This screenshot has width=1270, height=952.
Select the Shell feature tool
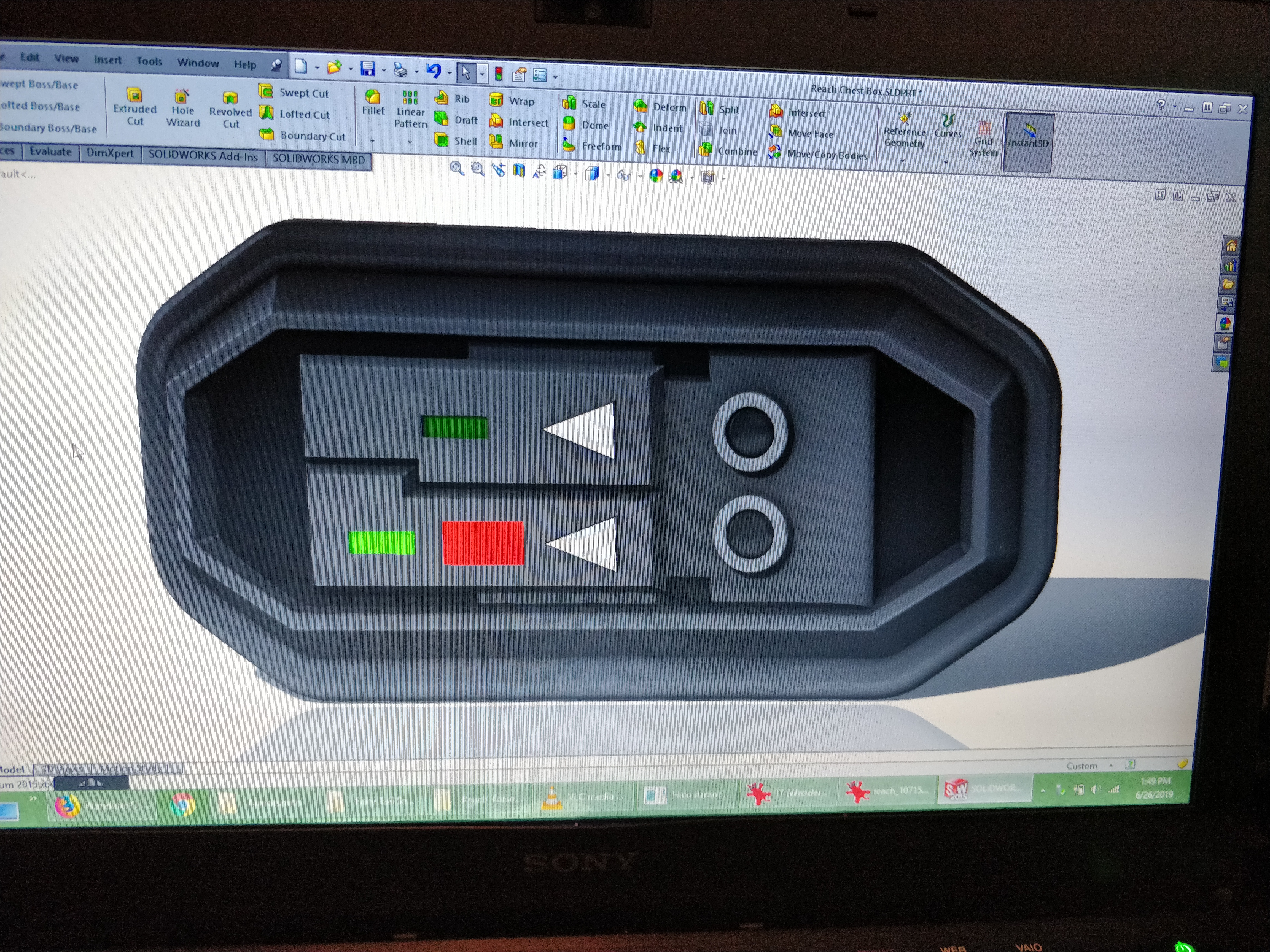pyautogui.click(x=456, y=140)
